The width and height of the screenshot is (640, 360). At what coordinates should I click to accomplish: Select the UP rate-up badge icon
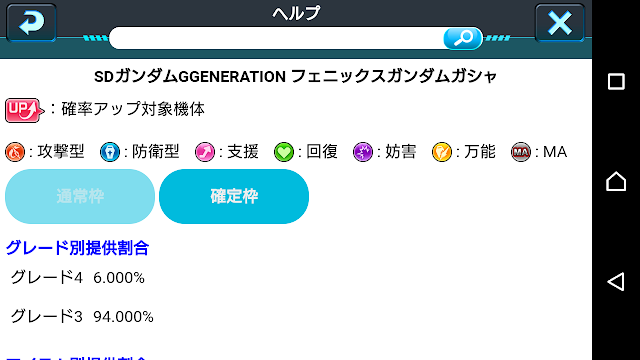(x=24, y=110)
